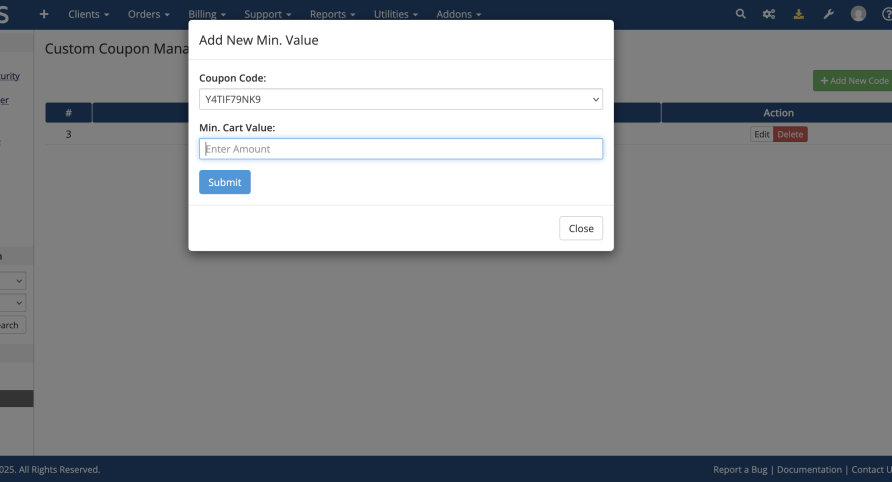Click the Min. Cart Value amount field
This screenshot has height=482, width=892.
400,149
